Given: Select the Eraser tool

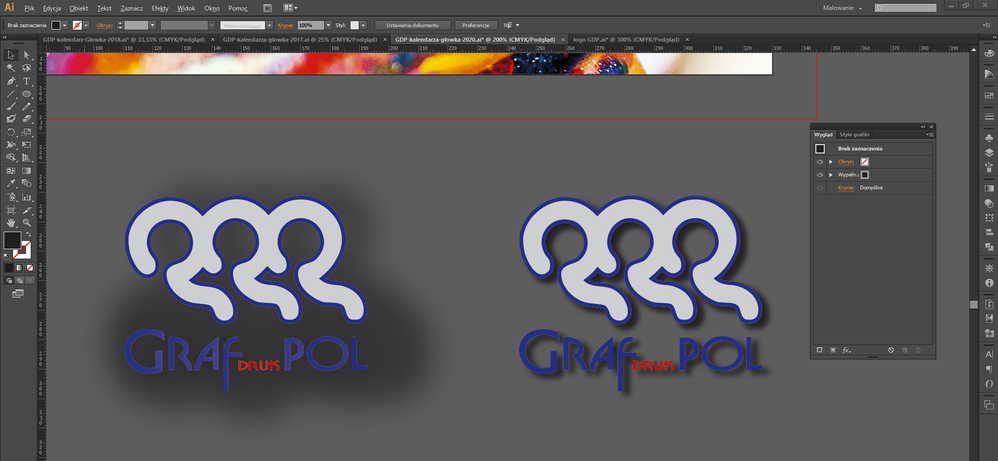Looking at the screenshot, I should (27, 118).
